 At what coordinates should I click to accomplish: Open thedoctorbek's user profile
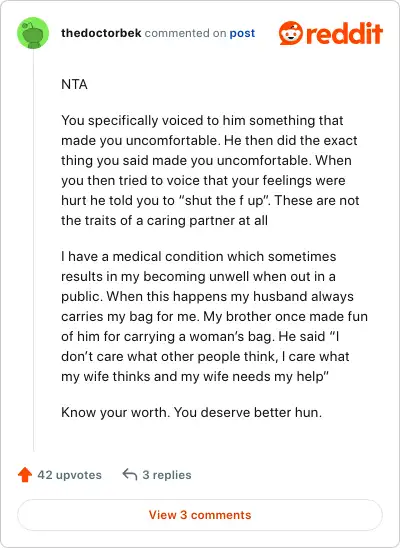pos(101,33)
